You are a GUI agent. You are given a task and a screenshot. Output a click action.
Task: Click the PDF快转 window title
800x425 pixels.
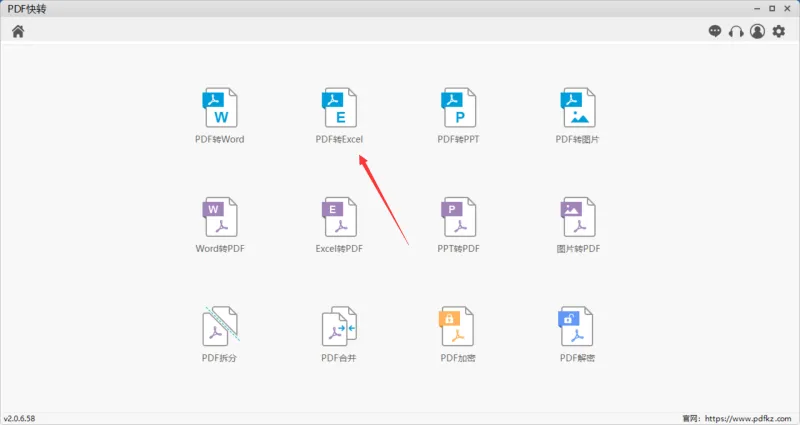27,9
